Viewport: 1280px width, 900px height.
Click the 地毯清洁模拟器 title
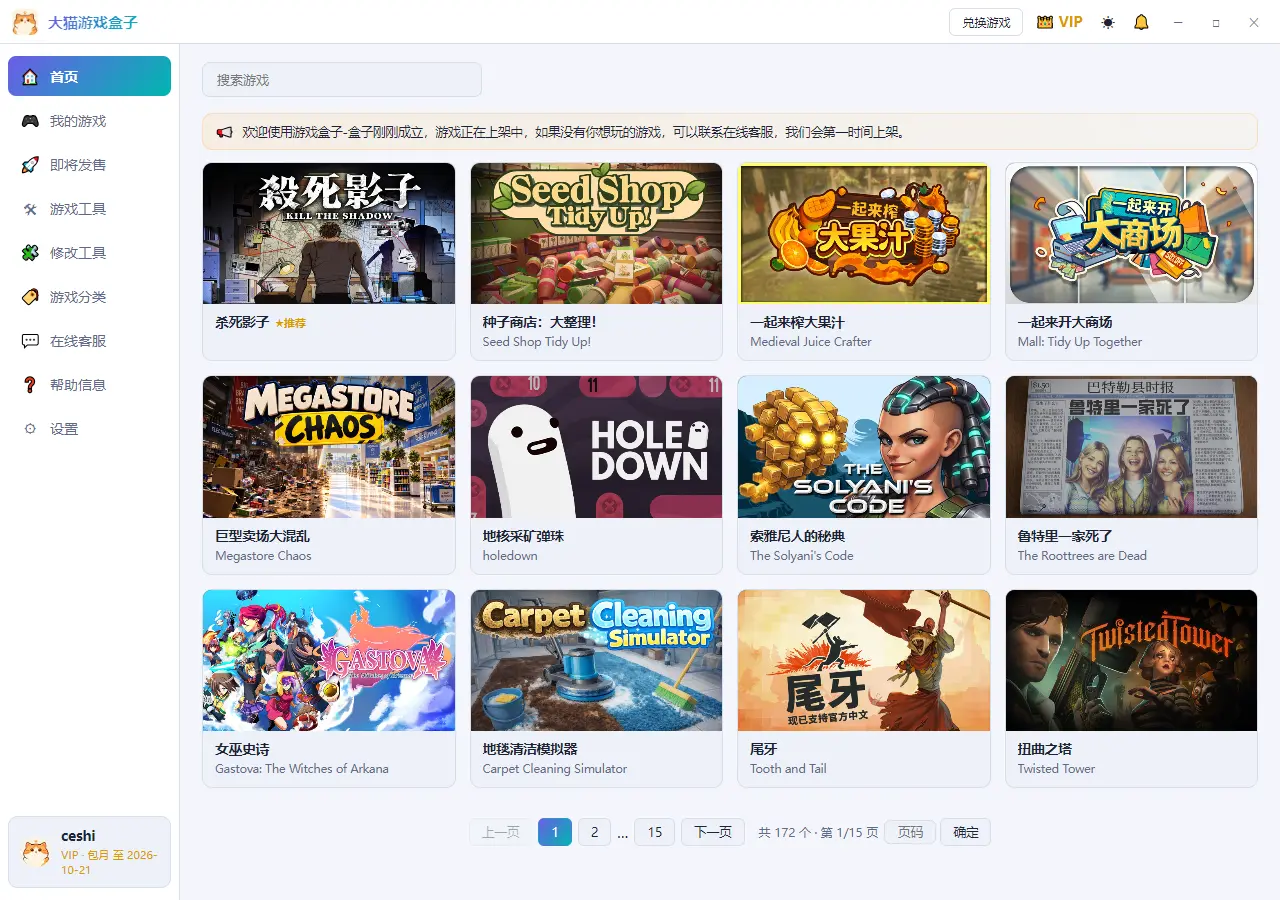(x=530, y=749)
